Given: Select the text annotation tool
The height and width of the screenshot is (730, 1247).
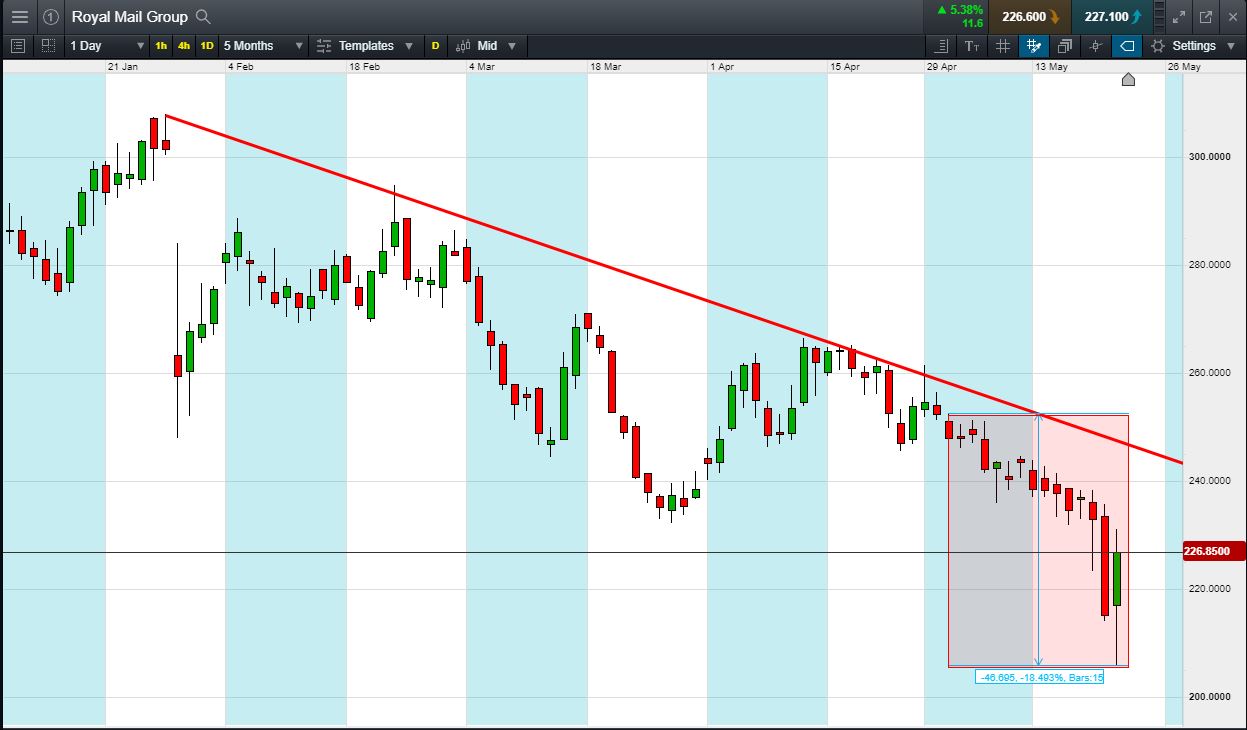Looking at the screenshot, I should pos(972,46).
